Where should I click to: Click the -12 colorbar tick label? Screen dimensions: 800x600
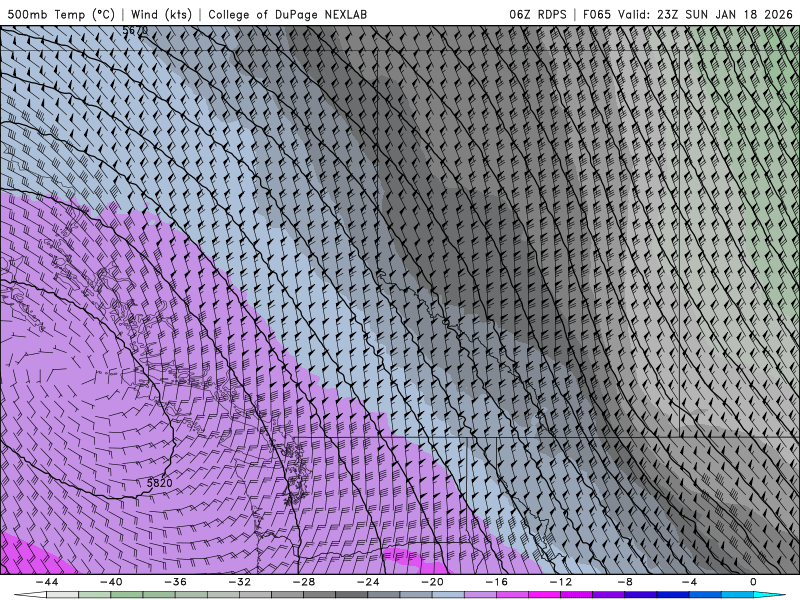click(561, 582)
